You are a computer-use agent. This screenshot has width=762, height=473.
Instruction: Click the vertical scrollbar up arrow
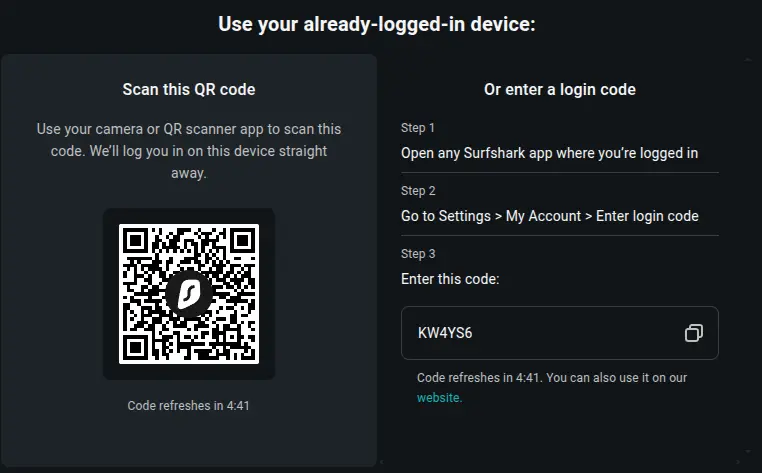click(x=748, y=60)
